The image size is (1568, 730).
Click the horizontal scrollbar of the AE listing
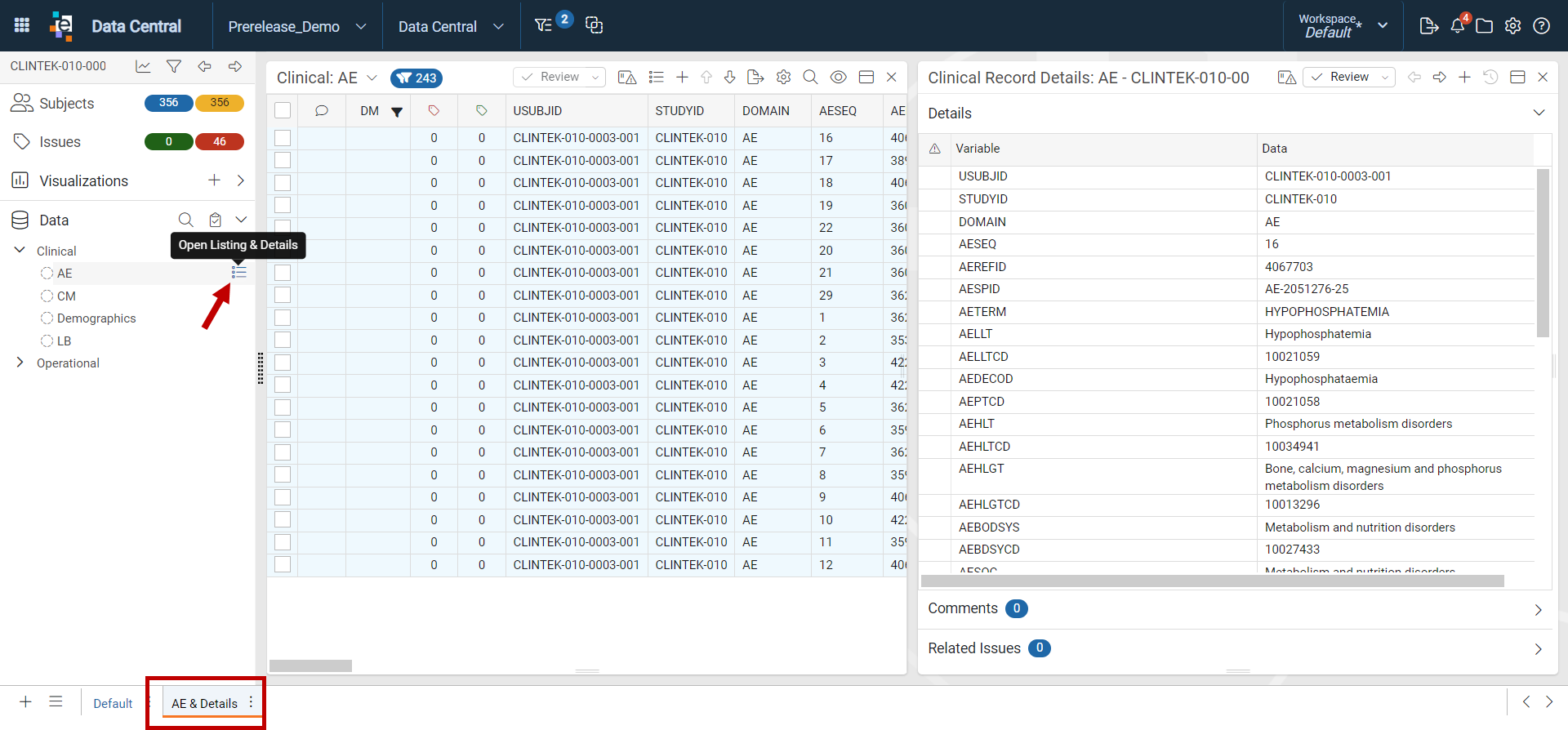(310, 665)
